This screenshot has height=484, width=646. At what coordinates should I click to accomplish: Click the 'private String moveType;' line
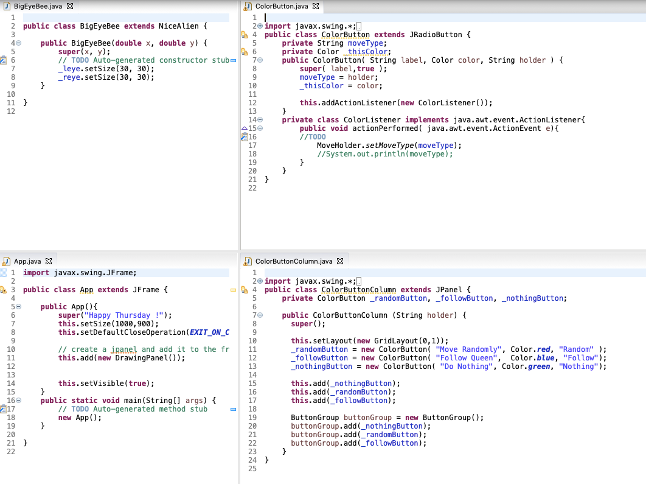(x=335, y=43)
